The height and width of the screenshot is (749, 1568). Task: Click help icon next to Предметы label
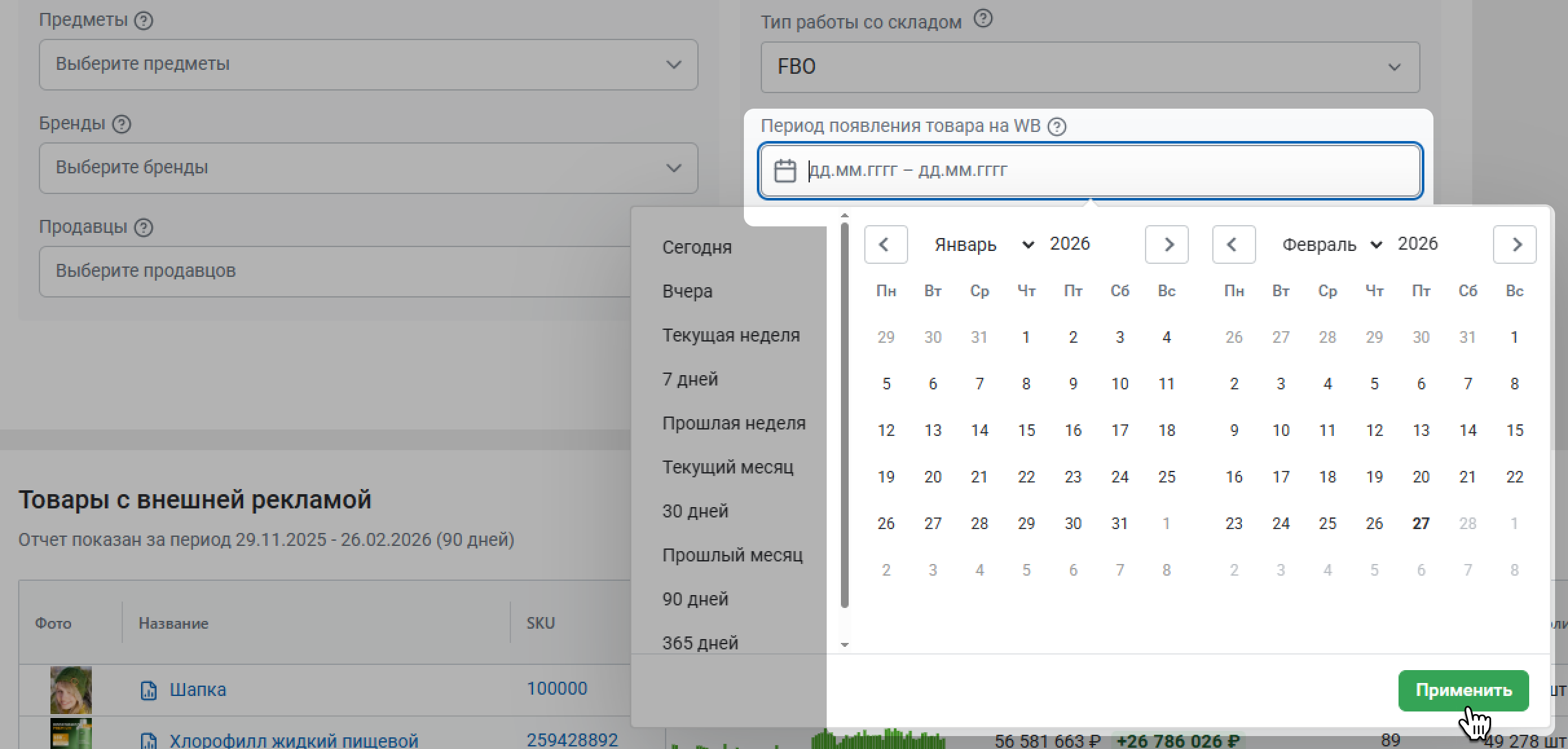(144, 21)
